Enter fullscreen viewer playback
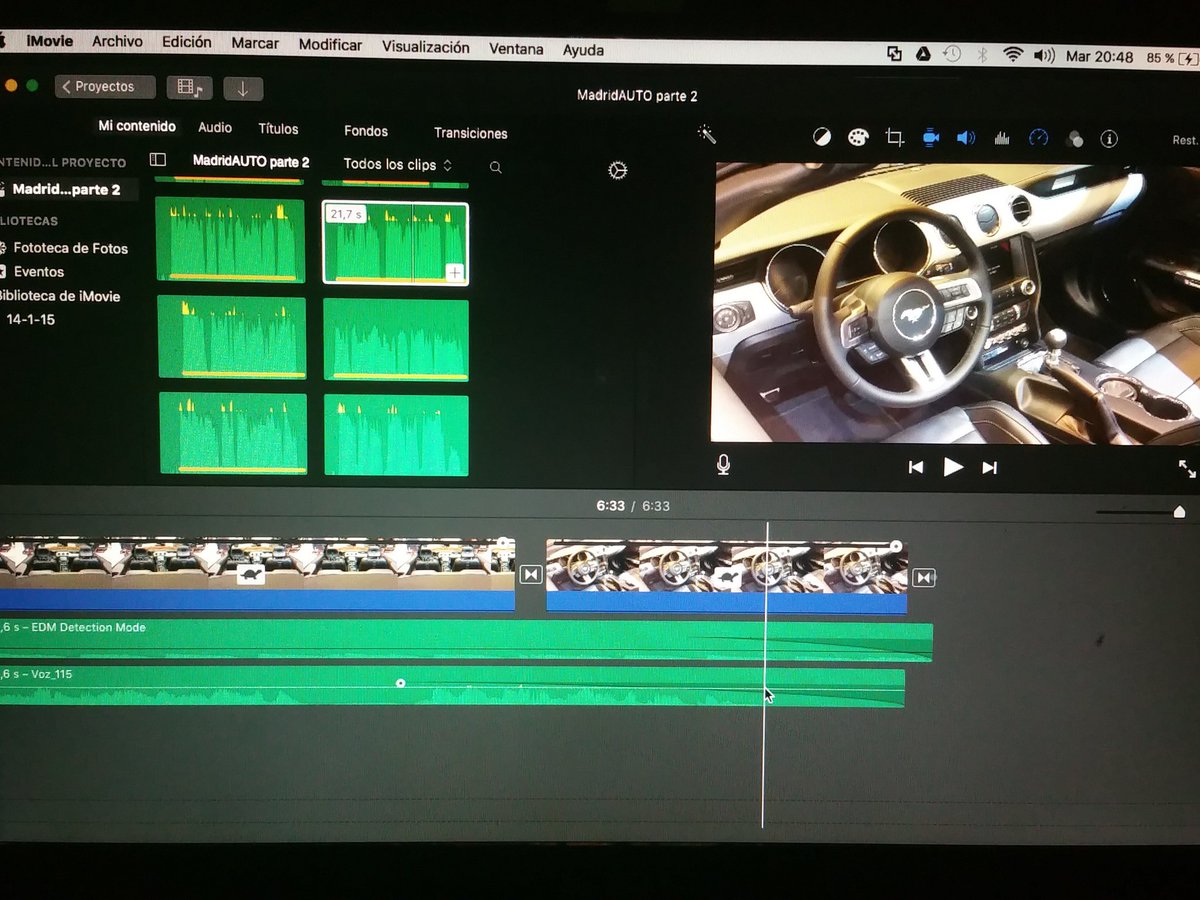Screen dimensions: 1200x900 click(1187, 468)
